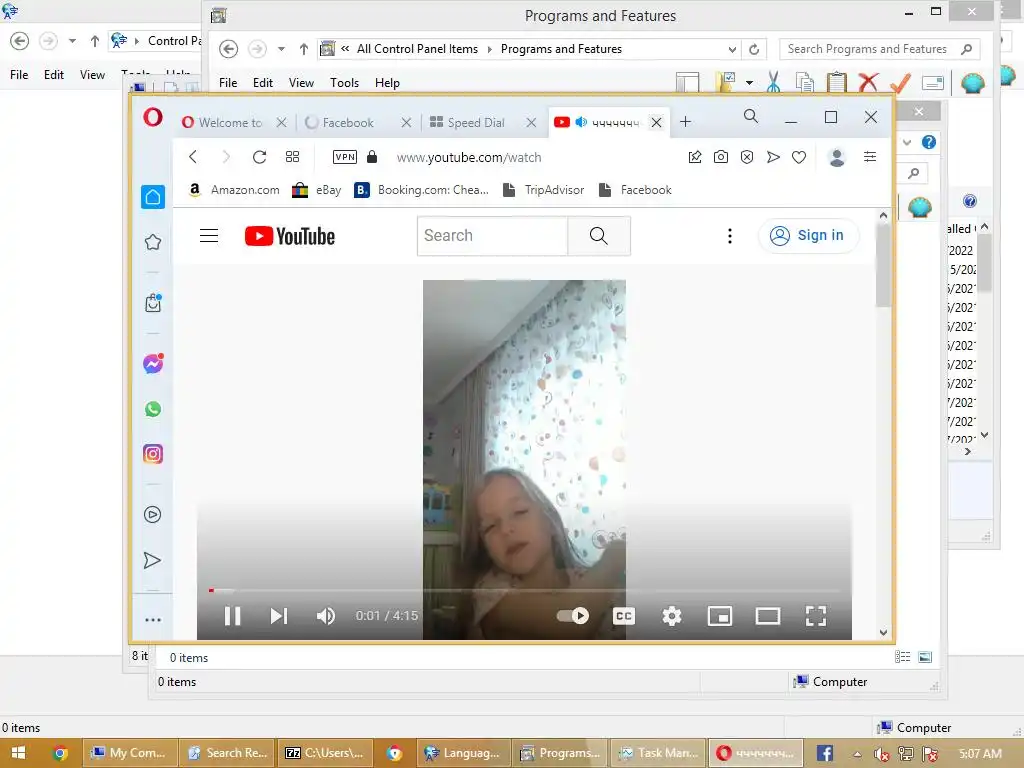Viewport: 1024px width, 768px height.
Task: Click the Opera address bar URL
Action: point(469,157)
